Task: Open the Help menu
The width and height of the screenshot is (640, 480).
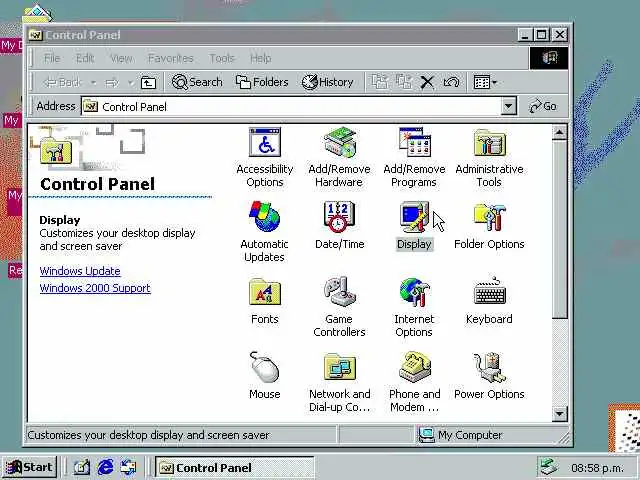Action: click(x=260, y=58)
